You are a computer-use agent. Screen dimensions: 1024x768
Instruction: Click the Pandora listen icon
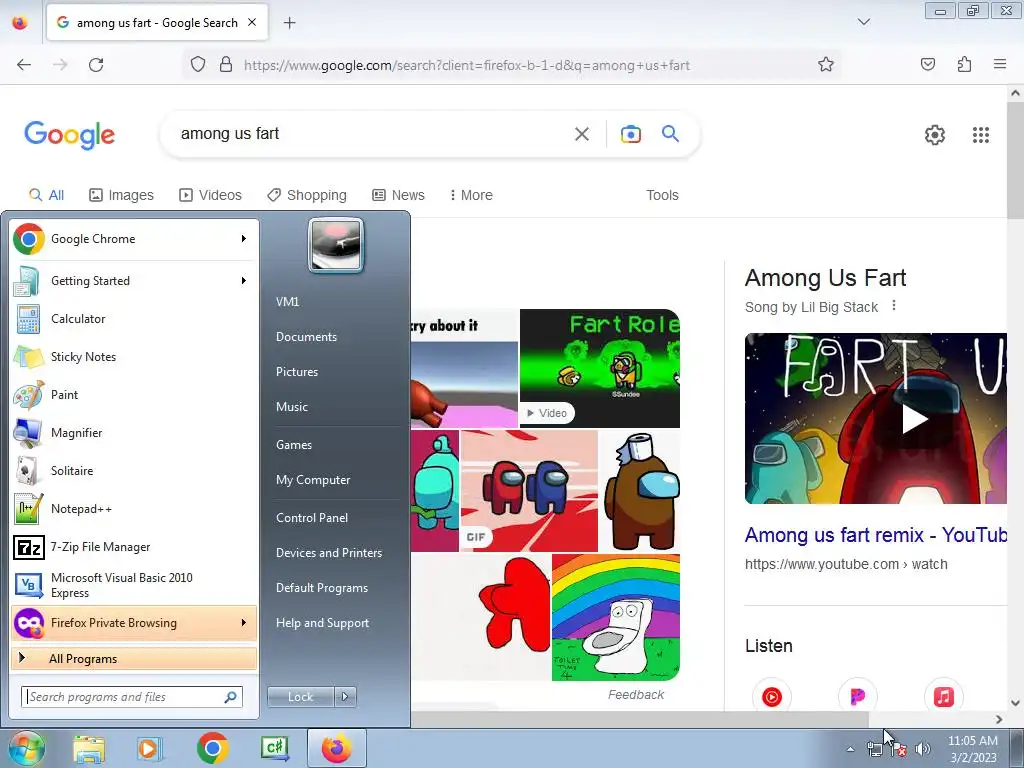click(x=857, y=697)
